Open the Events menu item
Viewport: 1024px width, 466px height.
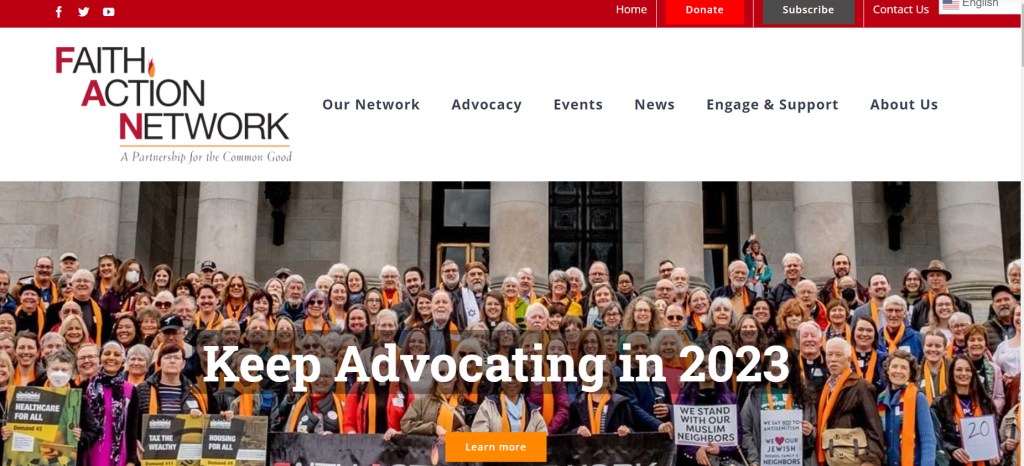tap(578, 104)
